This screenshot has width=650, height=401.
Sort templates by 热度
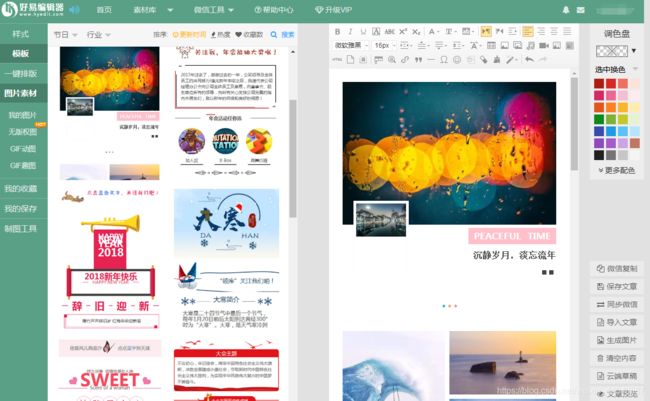(221, 35)
